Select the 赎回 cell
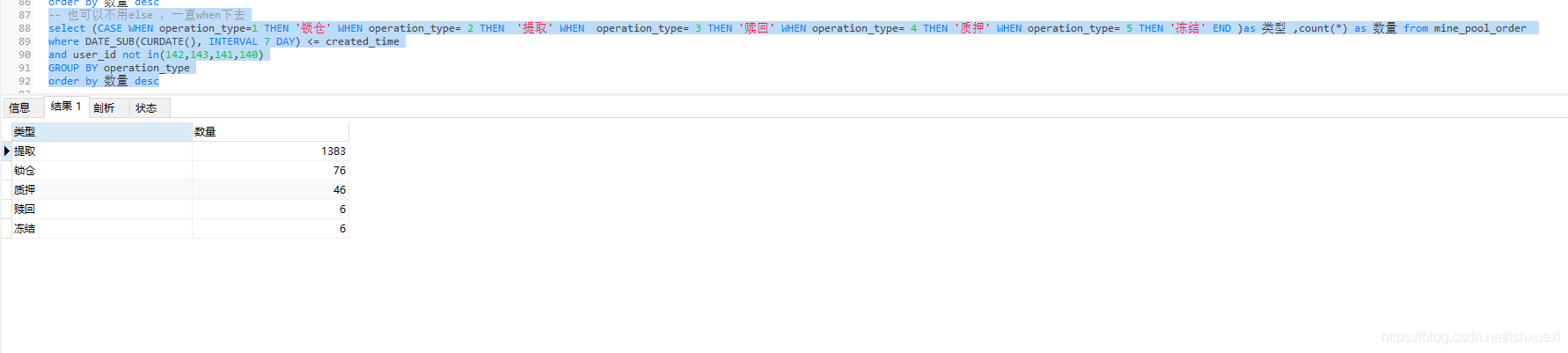Image resolution: width=1568 pixels, height=353 pixels. coord(102,210)
